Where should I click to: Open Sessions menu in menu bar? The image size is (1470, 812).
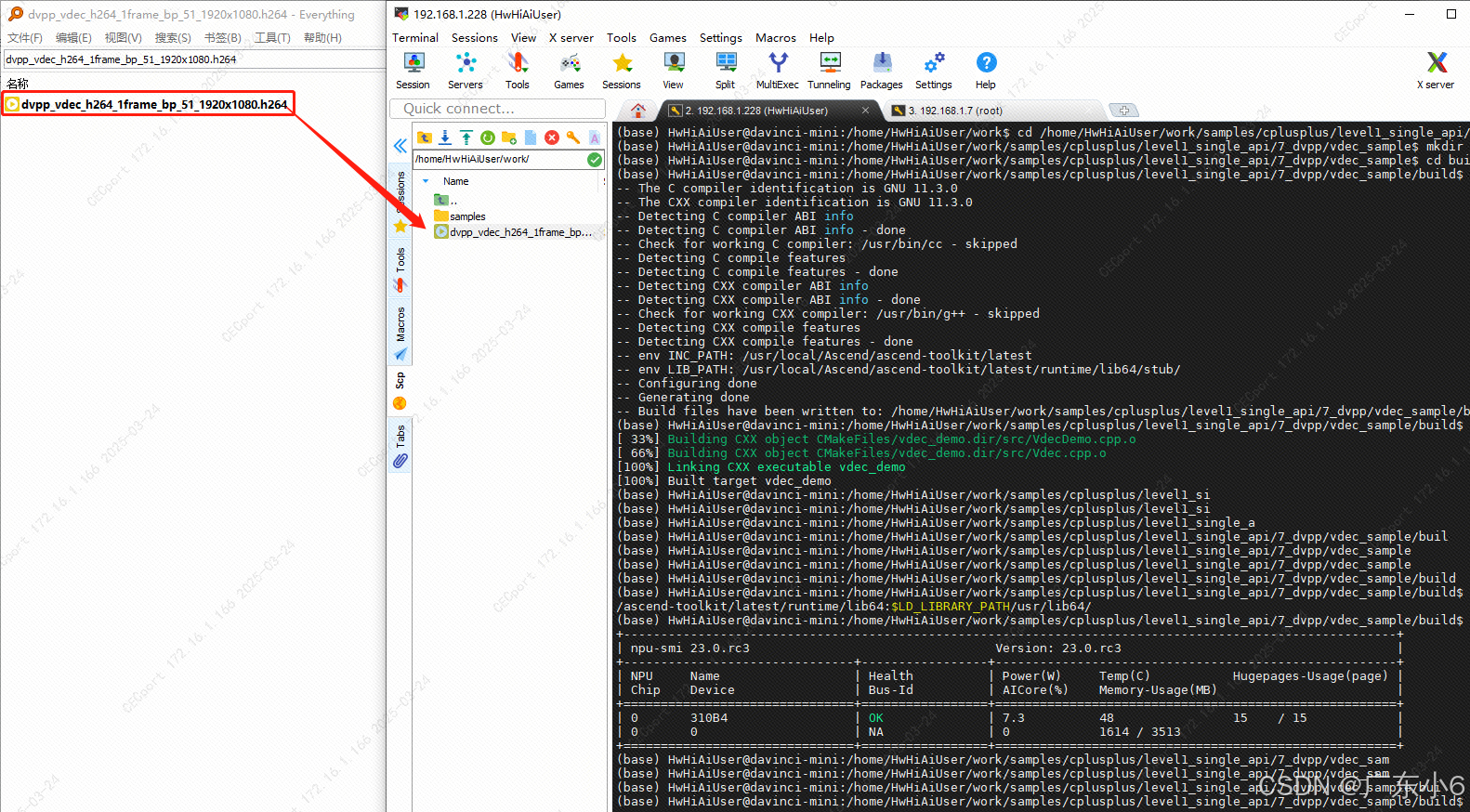[475, 38]
